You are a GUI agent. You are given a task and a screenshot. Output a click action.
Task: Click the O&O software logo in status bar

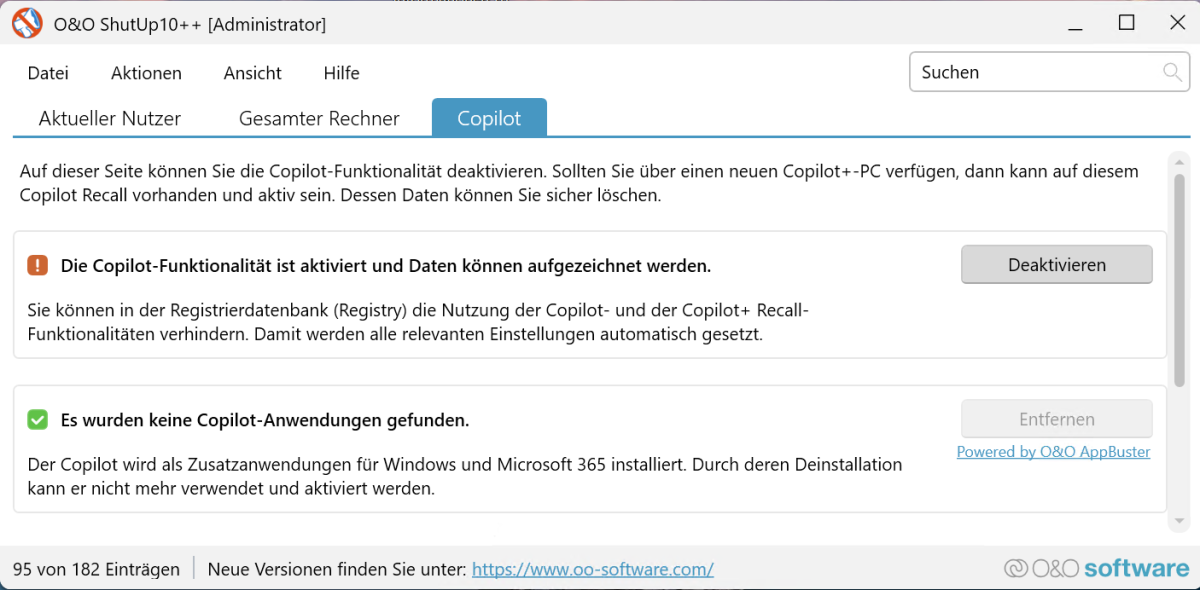click(x=1097, y=568)
